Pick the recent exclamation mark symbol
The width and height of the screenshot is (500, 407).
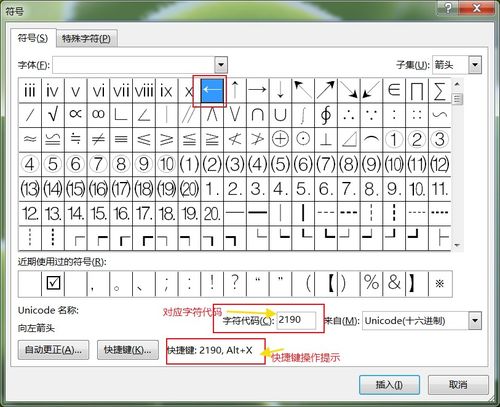[x=212, y=284]
